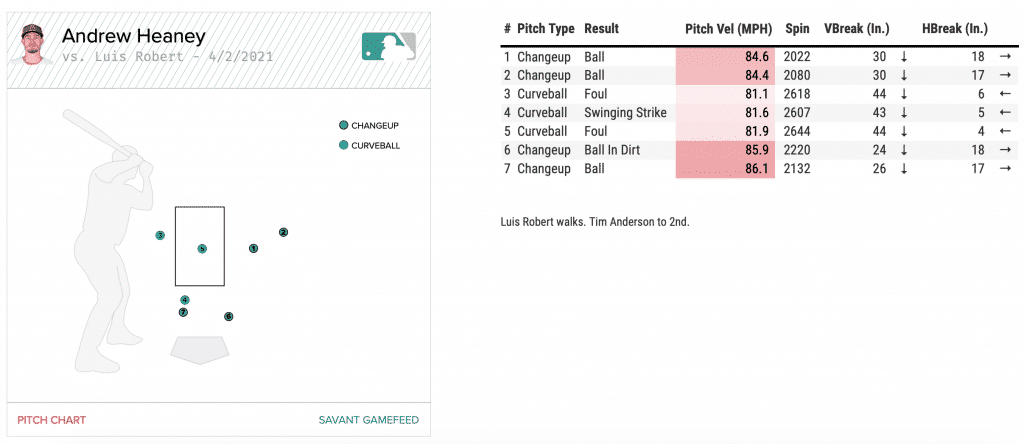The width and height of the screenshot is (1024, 444).
Task: Select pitch marker 1 on the chart
Action: 253,248
